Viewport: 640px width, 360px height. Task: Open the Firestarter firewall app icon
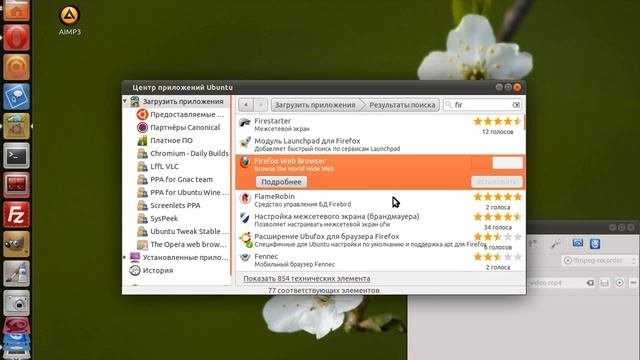point(245,122)
